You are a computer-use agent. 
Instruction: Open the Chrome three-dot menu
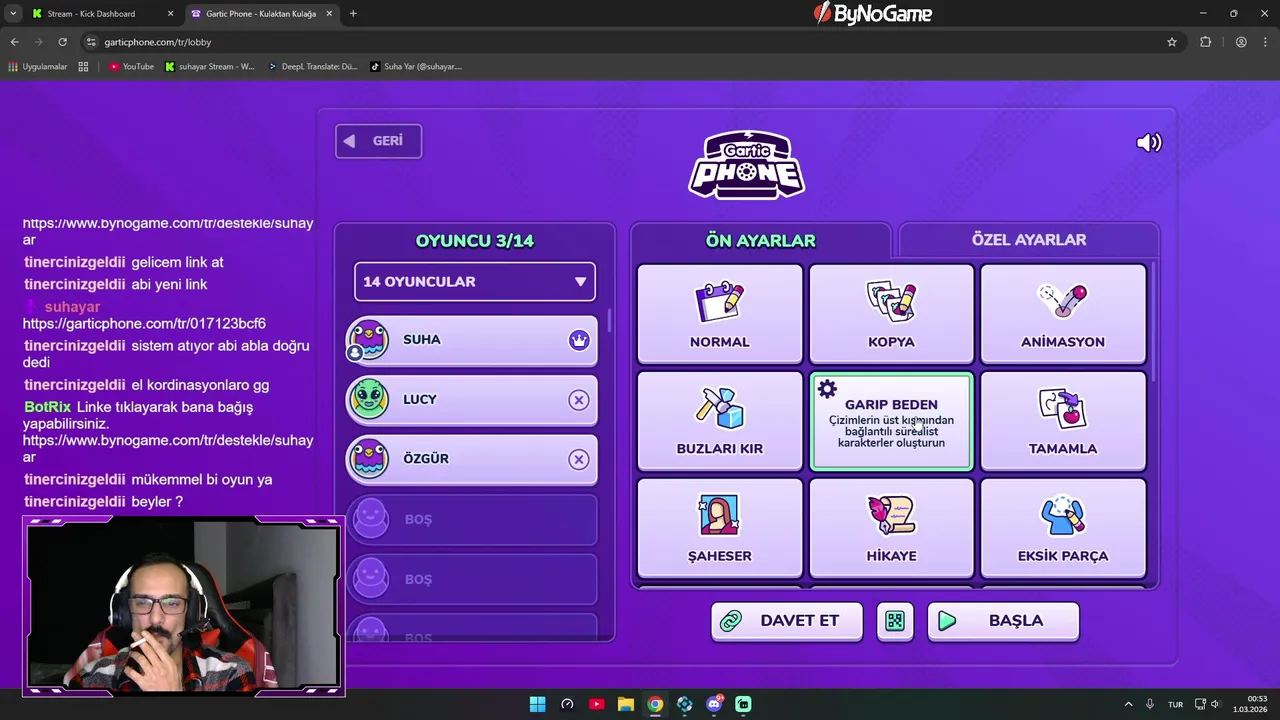click(x=1264, y=42)
